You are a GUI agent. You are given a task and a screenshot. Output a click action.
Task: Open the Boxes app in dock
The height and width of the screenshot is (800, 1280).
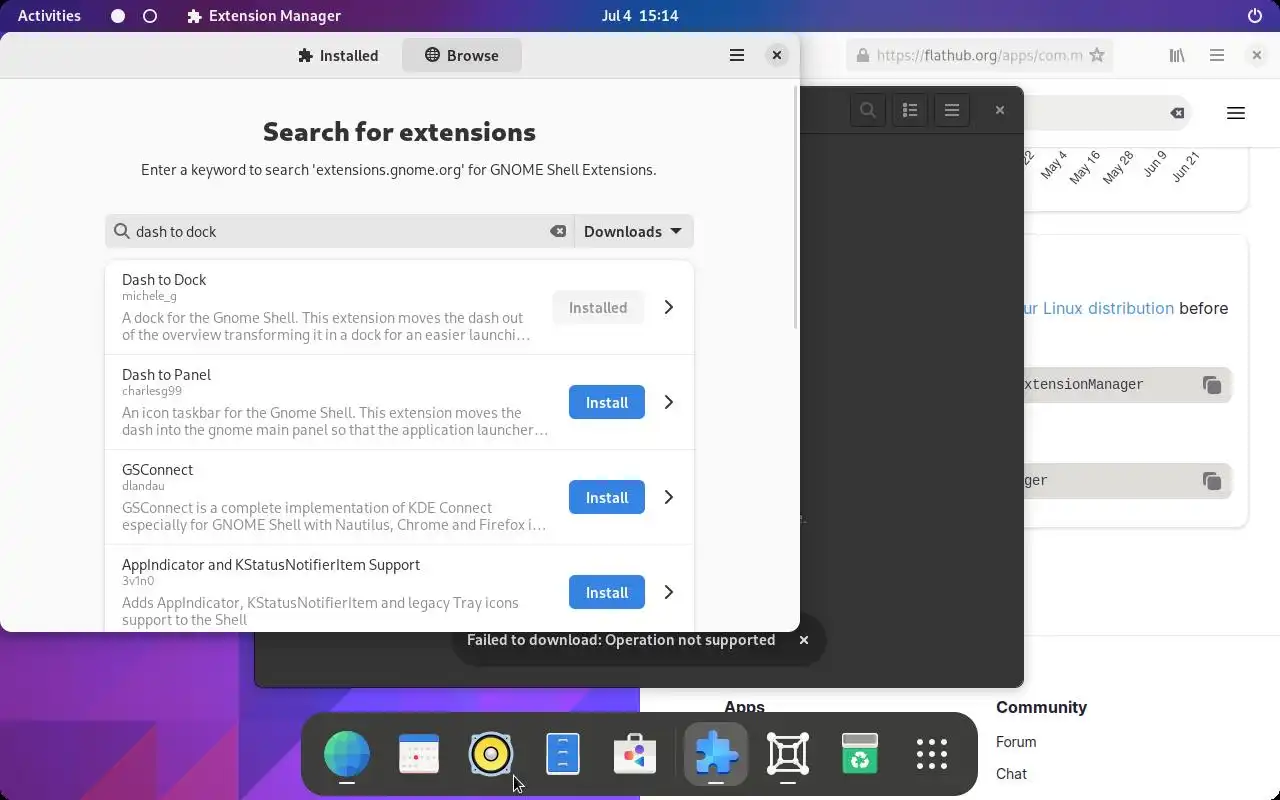click(788, 754)
